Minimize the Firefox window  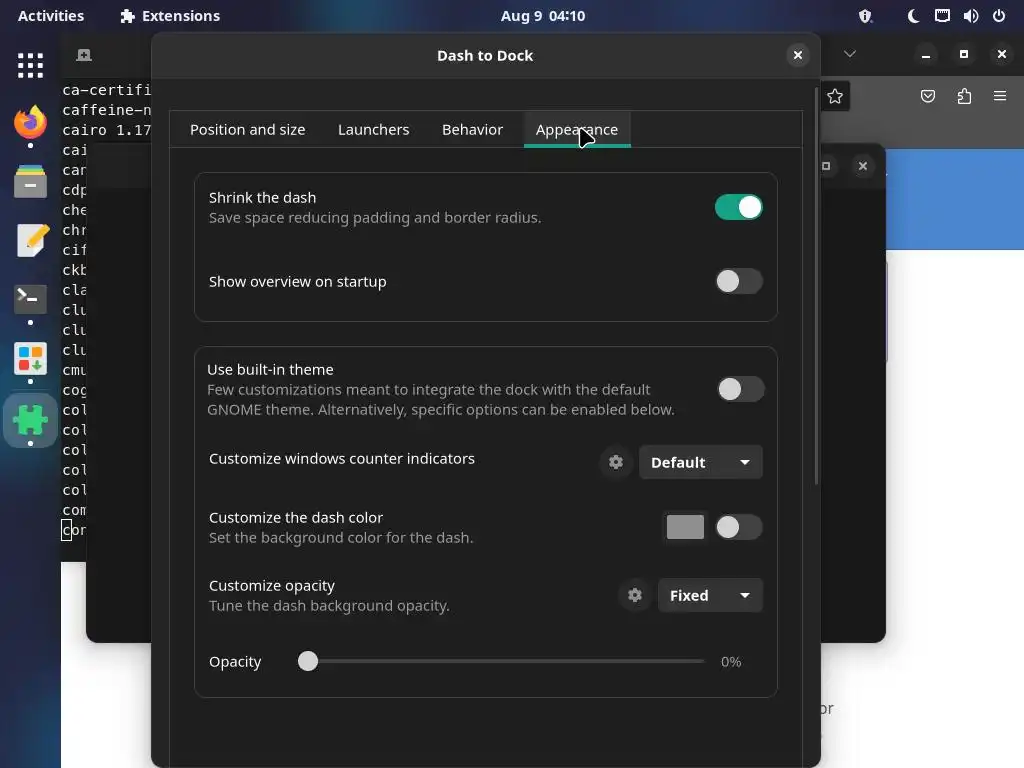click(925, 55)
